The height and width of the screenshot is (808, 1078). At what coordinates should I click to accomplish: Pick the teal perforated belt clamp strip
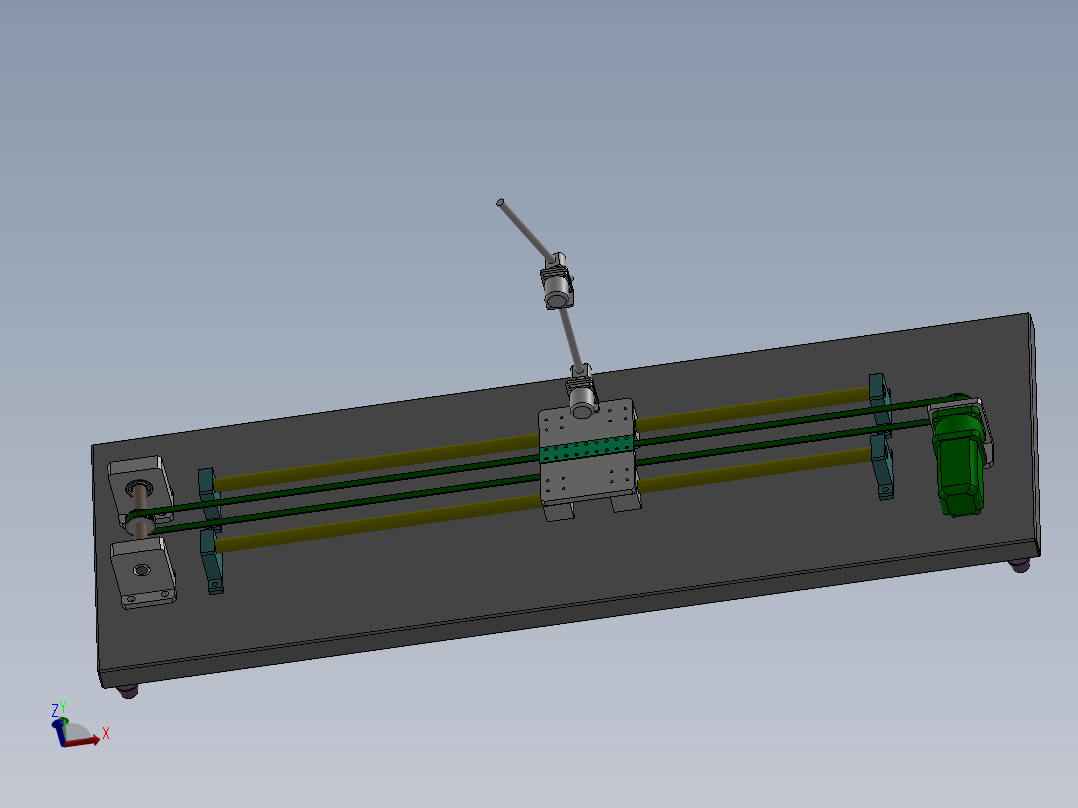point(586,449)
